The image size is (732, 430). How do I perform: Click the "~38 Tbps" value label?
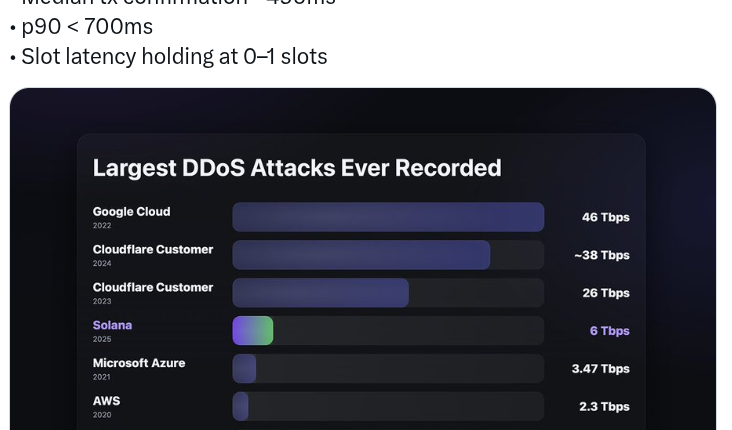[x=601, y=255]
